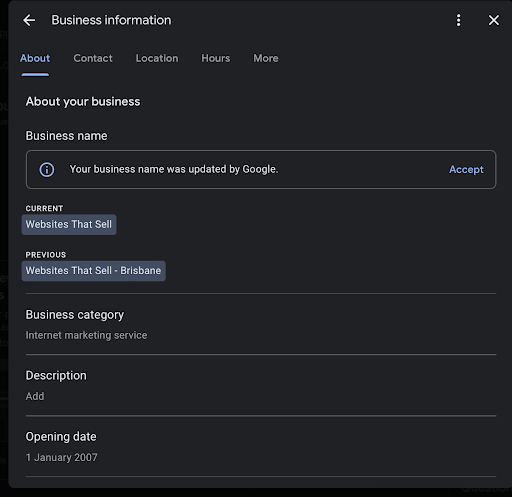Click the 'About your business' heading
512x497 pixels.
point(83,101)
